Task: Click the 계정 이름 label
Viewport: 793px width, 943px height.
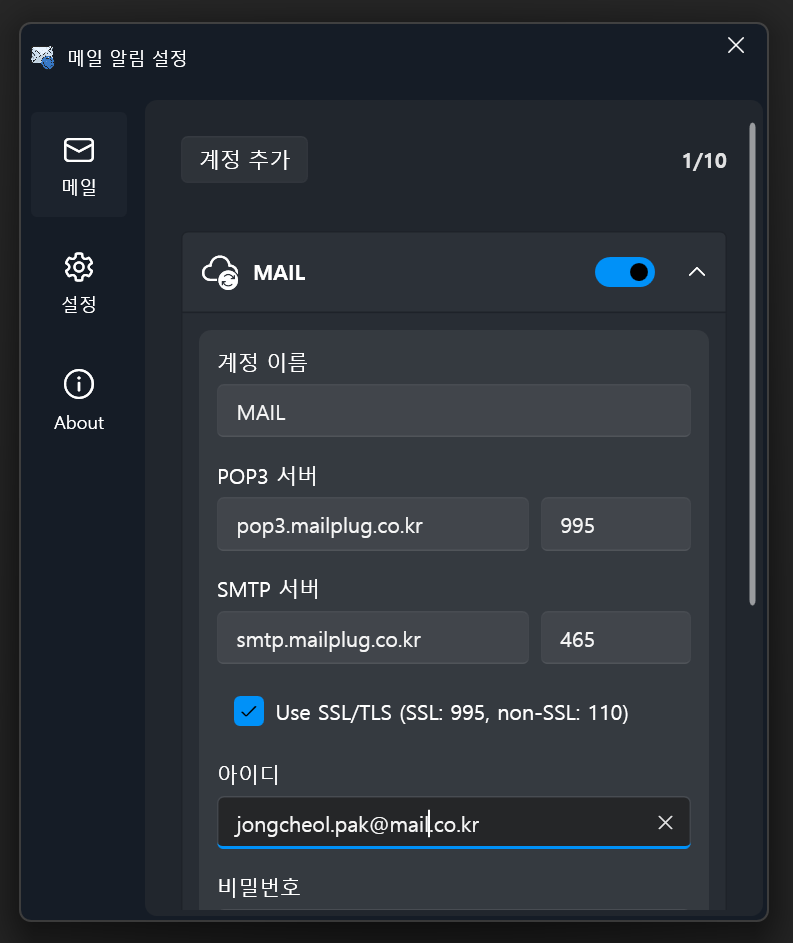Action: 263,363
